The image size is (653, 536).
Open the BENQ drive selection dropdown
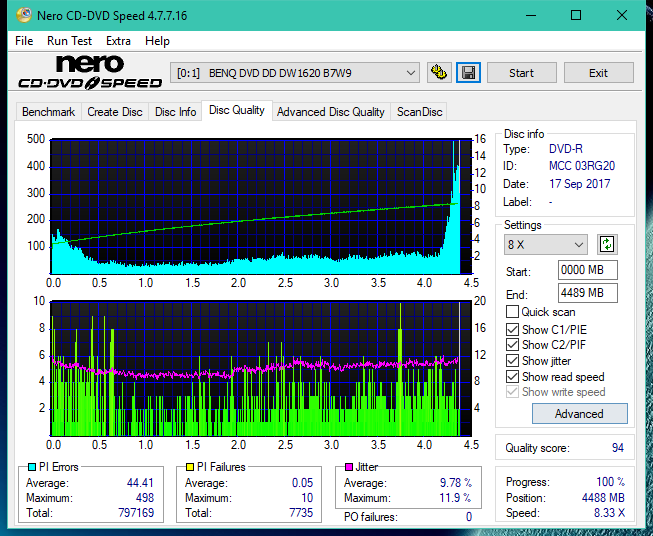[294, 73]
